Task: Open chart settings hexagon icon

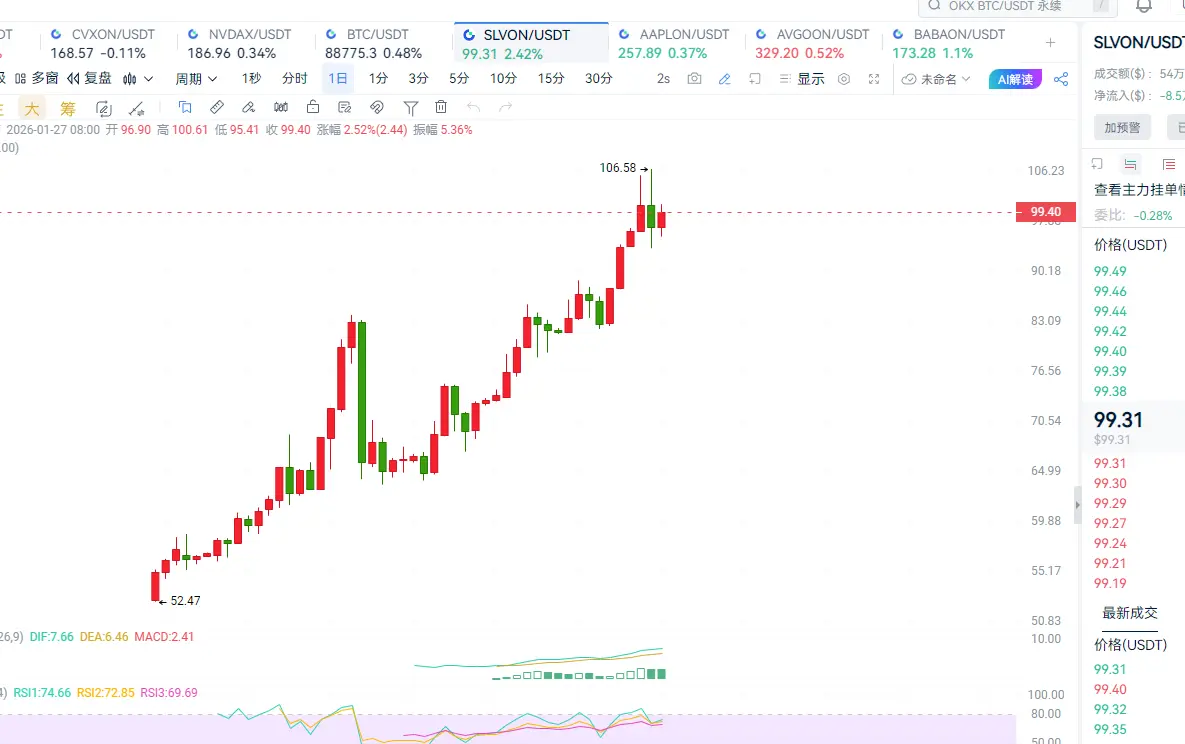Action: 844,79
